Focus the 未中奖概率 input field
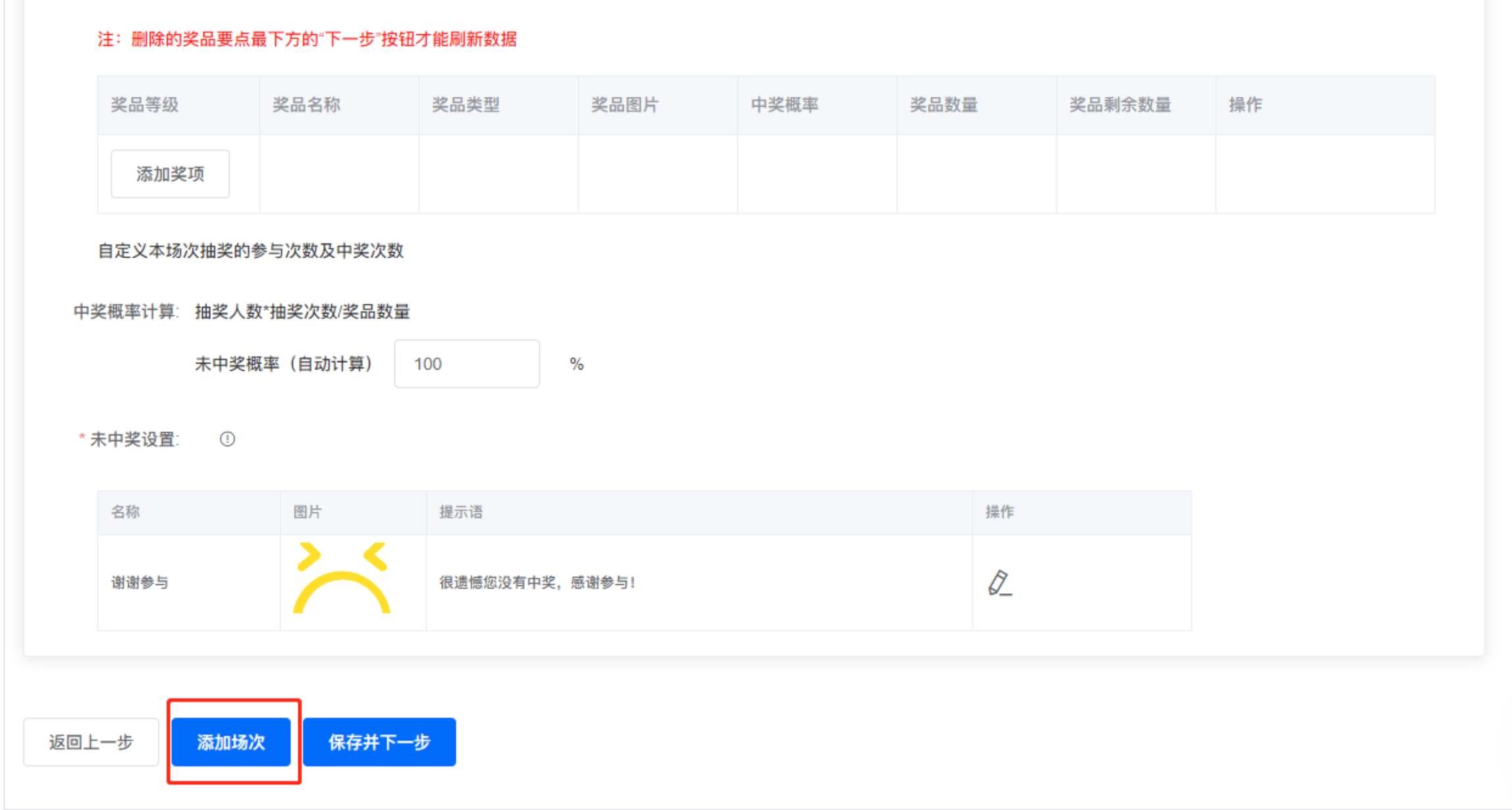Viewport: 1512px width, 810px height. pos(466,364)
